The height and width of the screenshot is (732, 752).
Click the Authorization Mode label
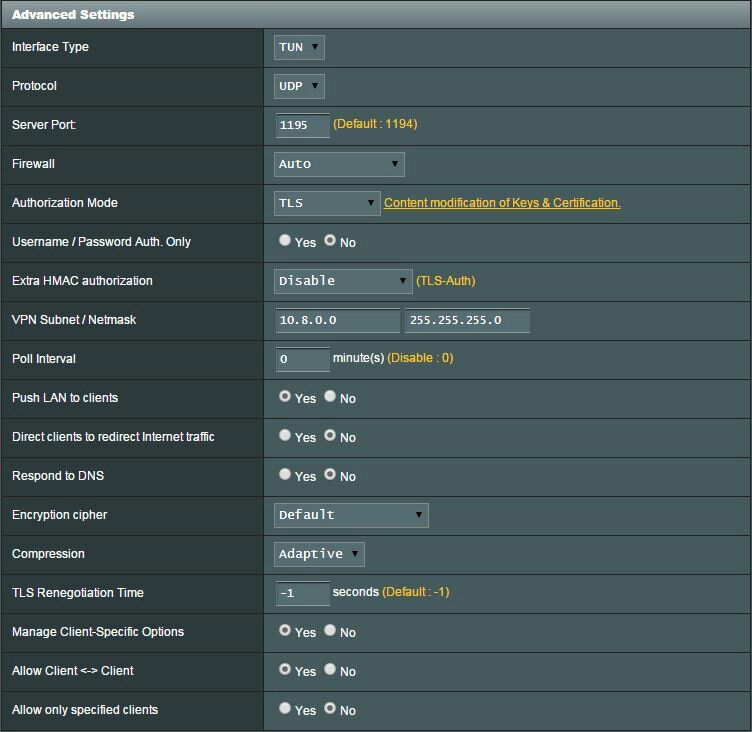pyautogui.click(x=65, y=202)
